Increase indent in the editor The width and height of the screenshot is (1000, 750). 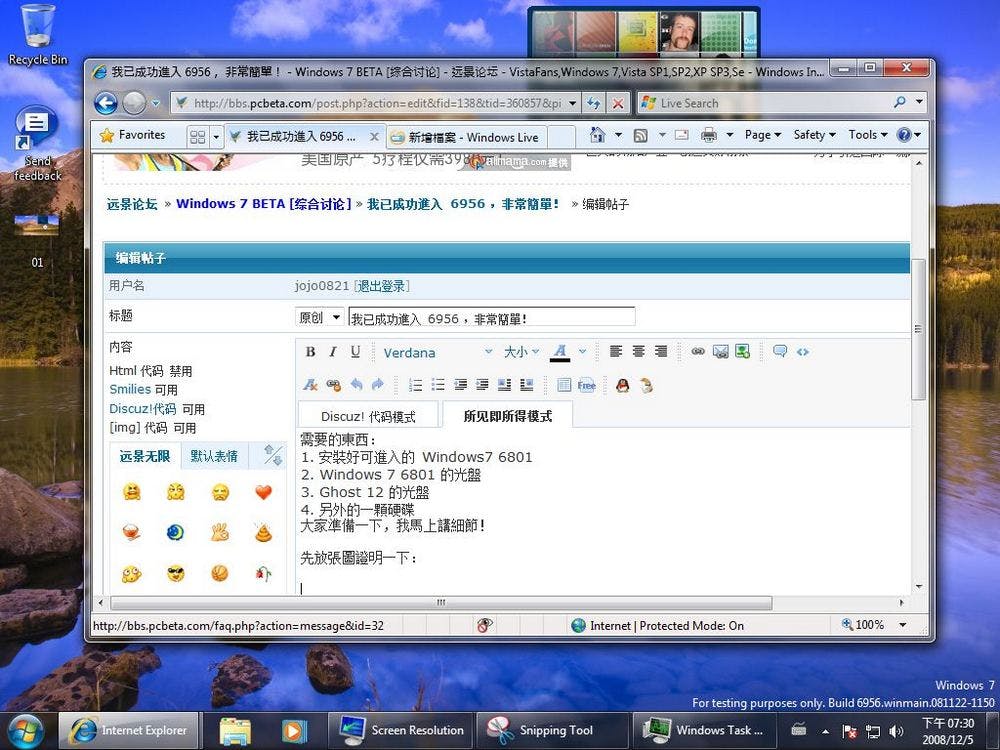click(483, 385)
